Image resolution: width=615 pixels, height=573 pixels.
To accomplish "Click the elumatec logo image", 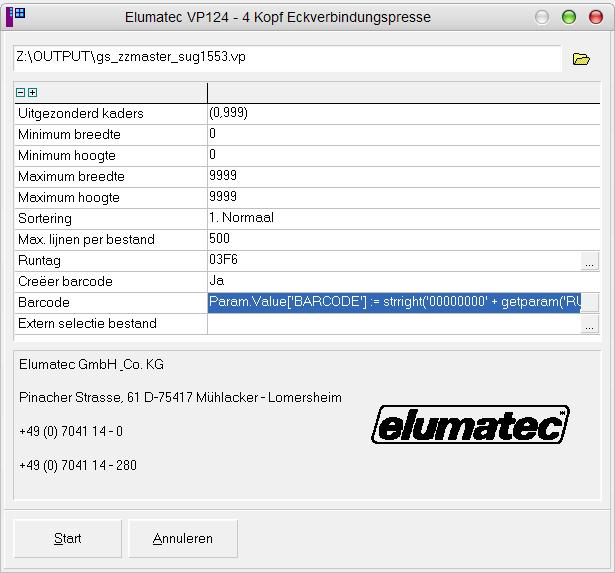I will click(470, 425).
